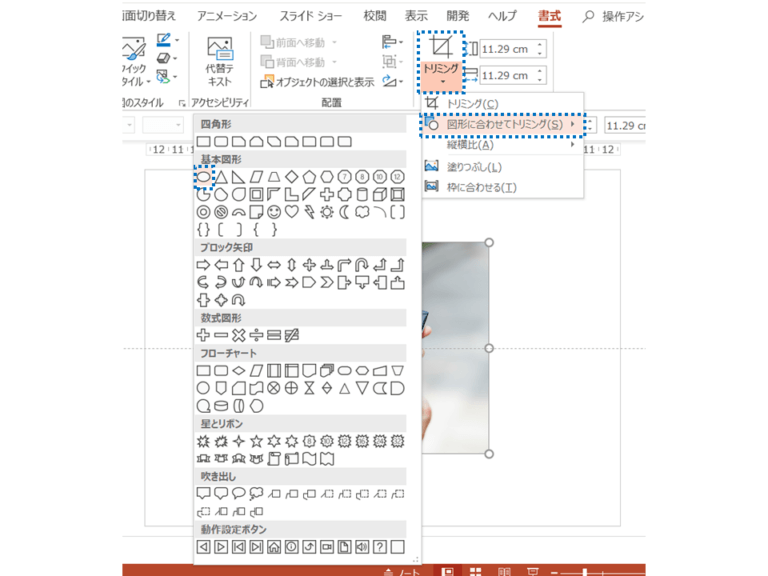The image size is (768, 576).
Task: Choose the Home action button shape
Action: coord(274,547)
